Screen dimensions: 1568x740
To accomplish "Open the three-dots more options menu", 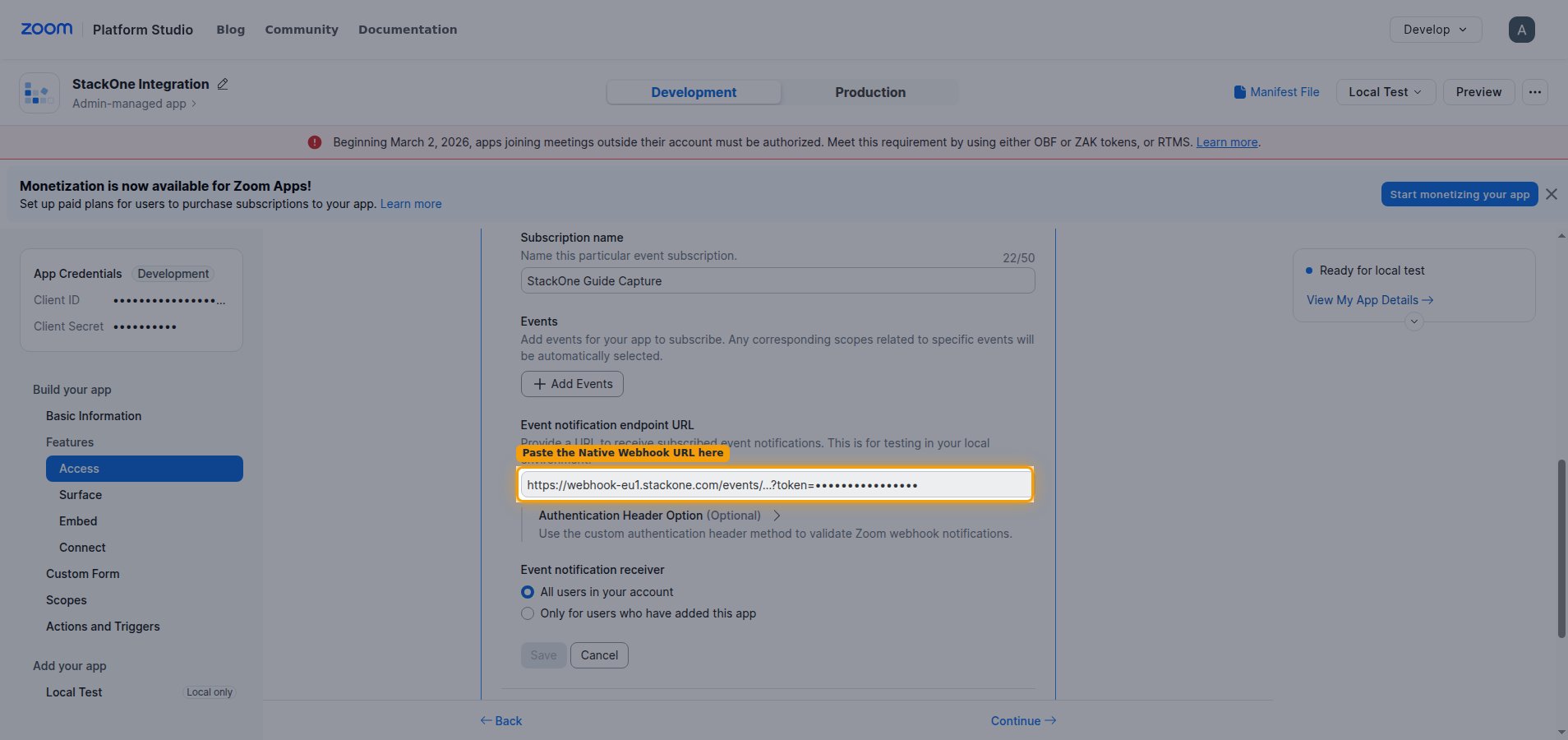I will [x=1534, y=92].
